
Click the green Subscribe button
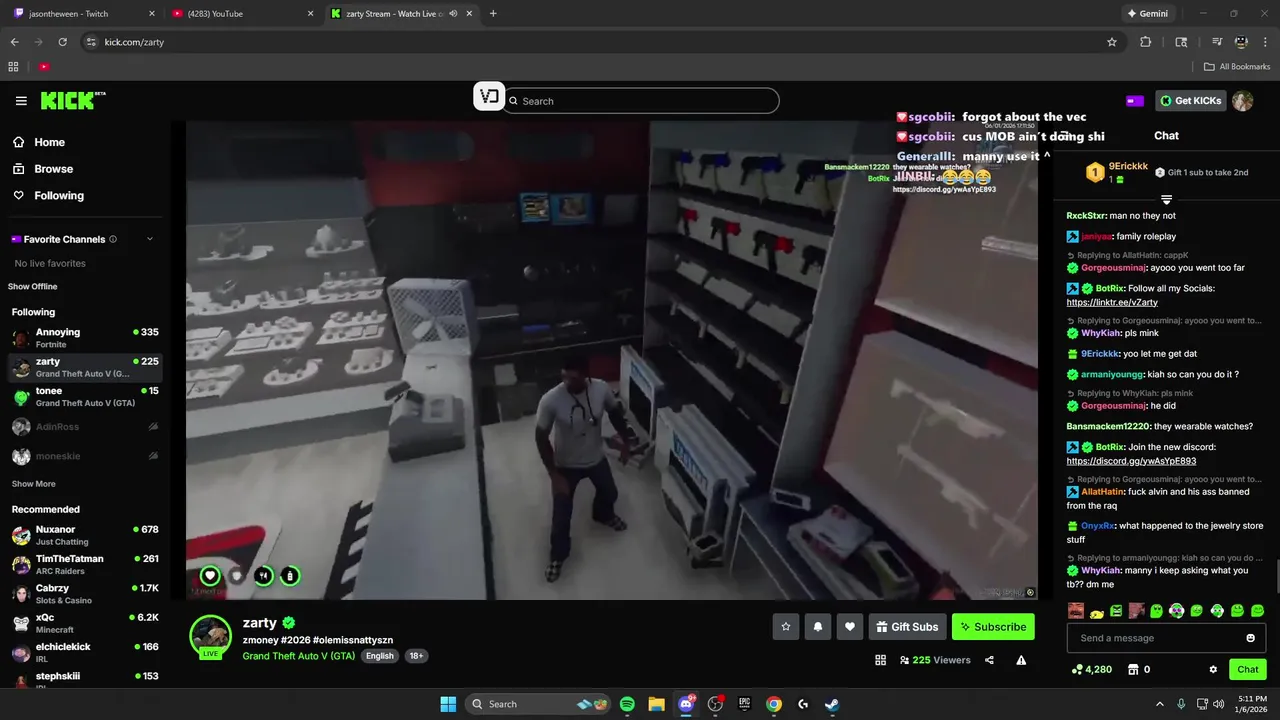click(x=993, y=627)
